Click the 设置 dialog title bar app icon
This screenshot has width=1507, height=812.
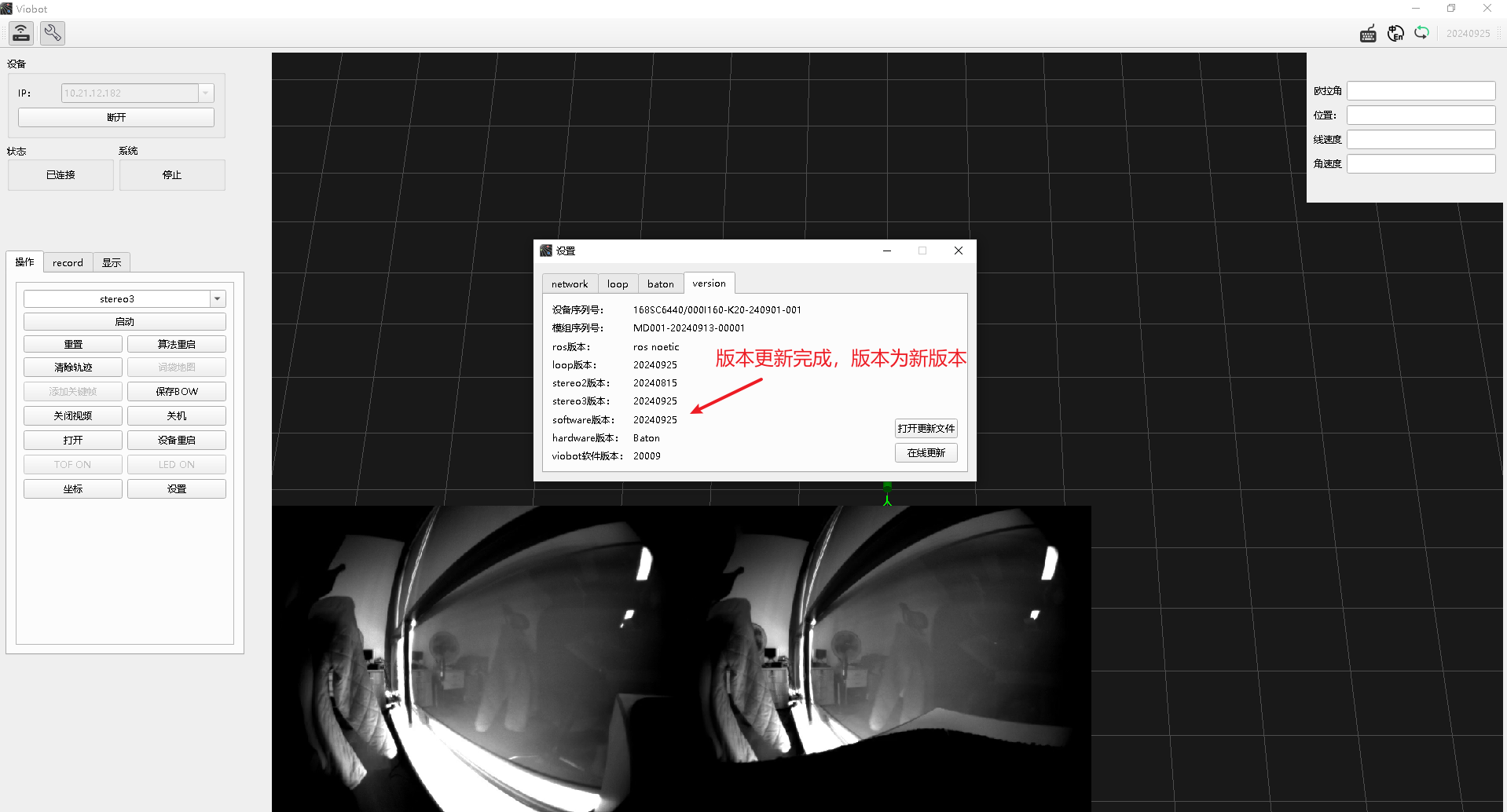pyautogui.click(x=546, y=251)
